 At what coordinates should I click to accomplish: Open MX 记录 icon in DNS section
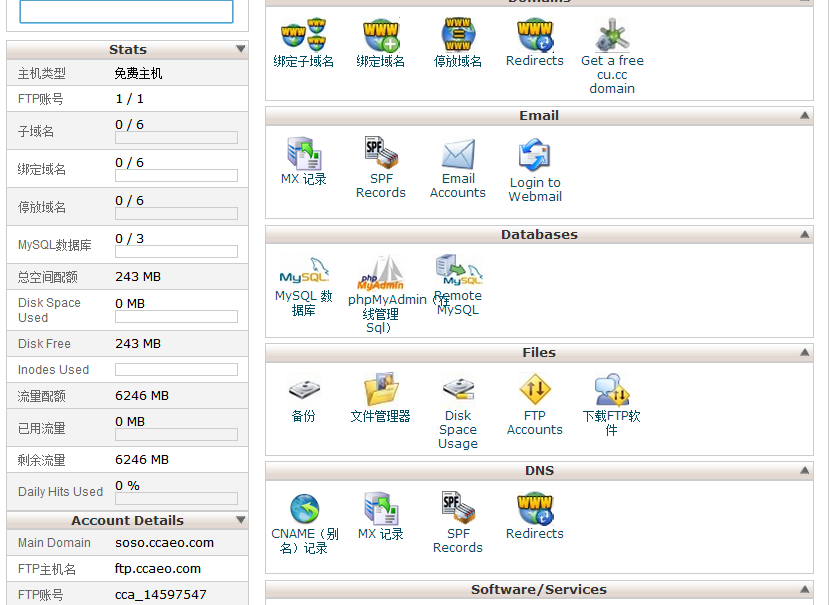pos(381,508)
